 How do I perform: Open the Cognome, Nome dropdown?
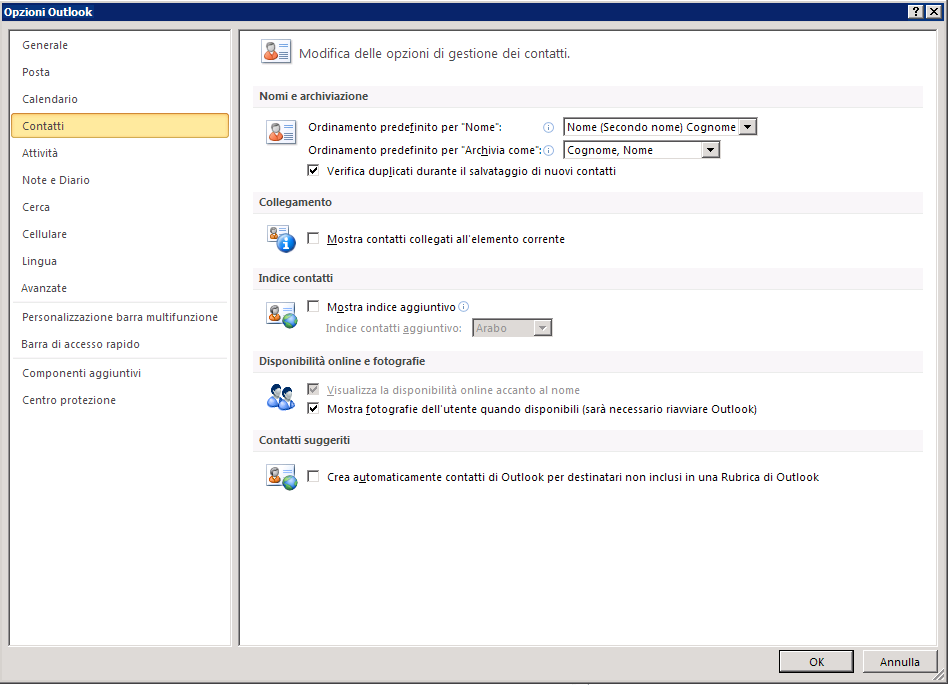pyautogui.click(x=710, y=150)
